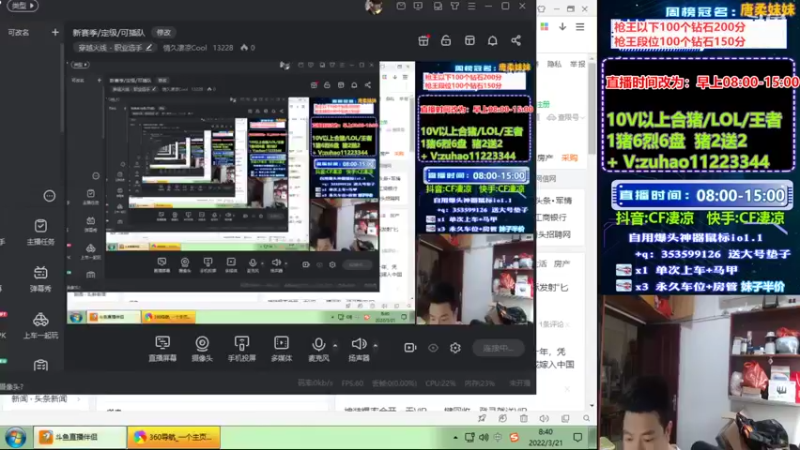This screenshot has width=800, height=450.
Task: Open the browser colorful apps grid icon
Action: click(544, 27)
